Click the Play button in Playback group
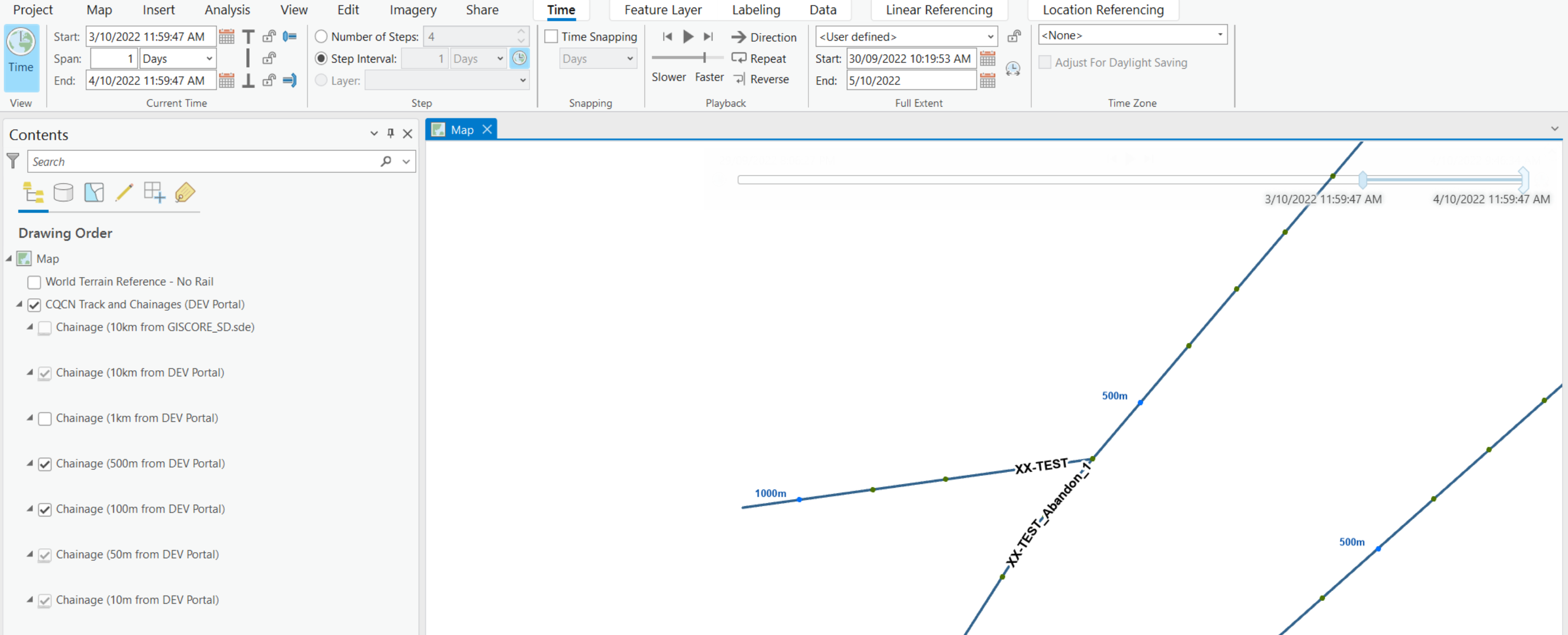Image resolution: width=1568 pixels, height=635 pixels. click(x=688, y=36)
